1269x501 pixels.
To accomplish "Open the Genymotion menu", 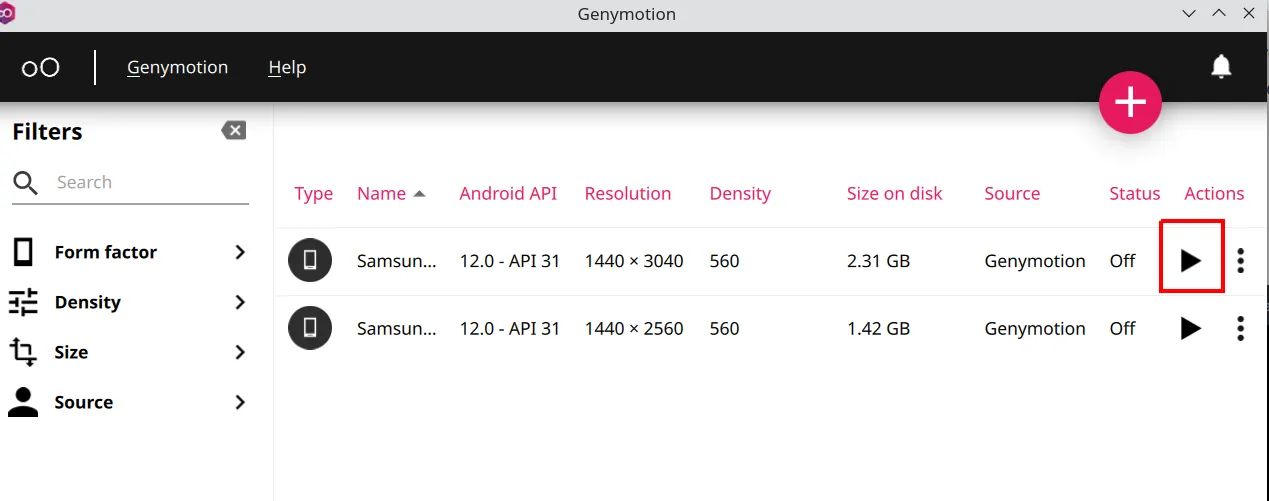I will (177, 67).
